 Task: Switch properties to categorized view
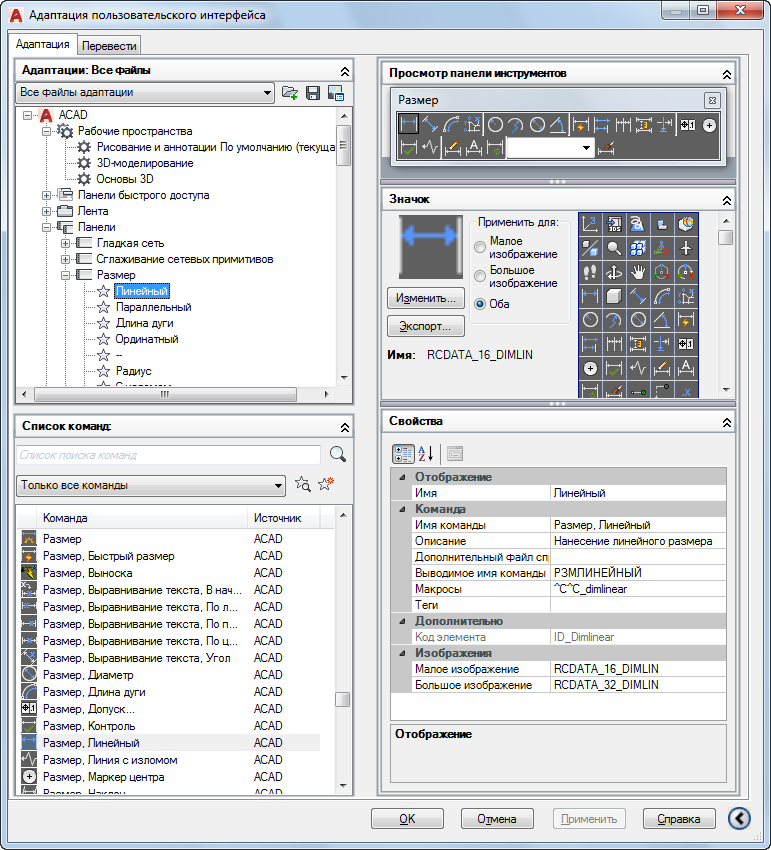(x=403, y=454)
